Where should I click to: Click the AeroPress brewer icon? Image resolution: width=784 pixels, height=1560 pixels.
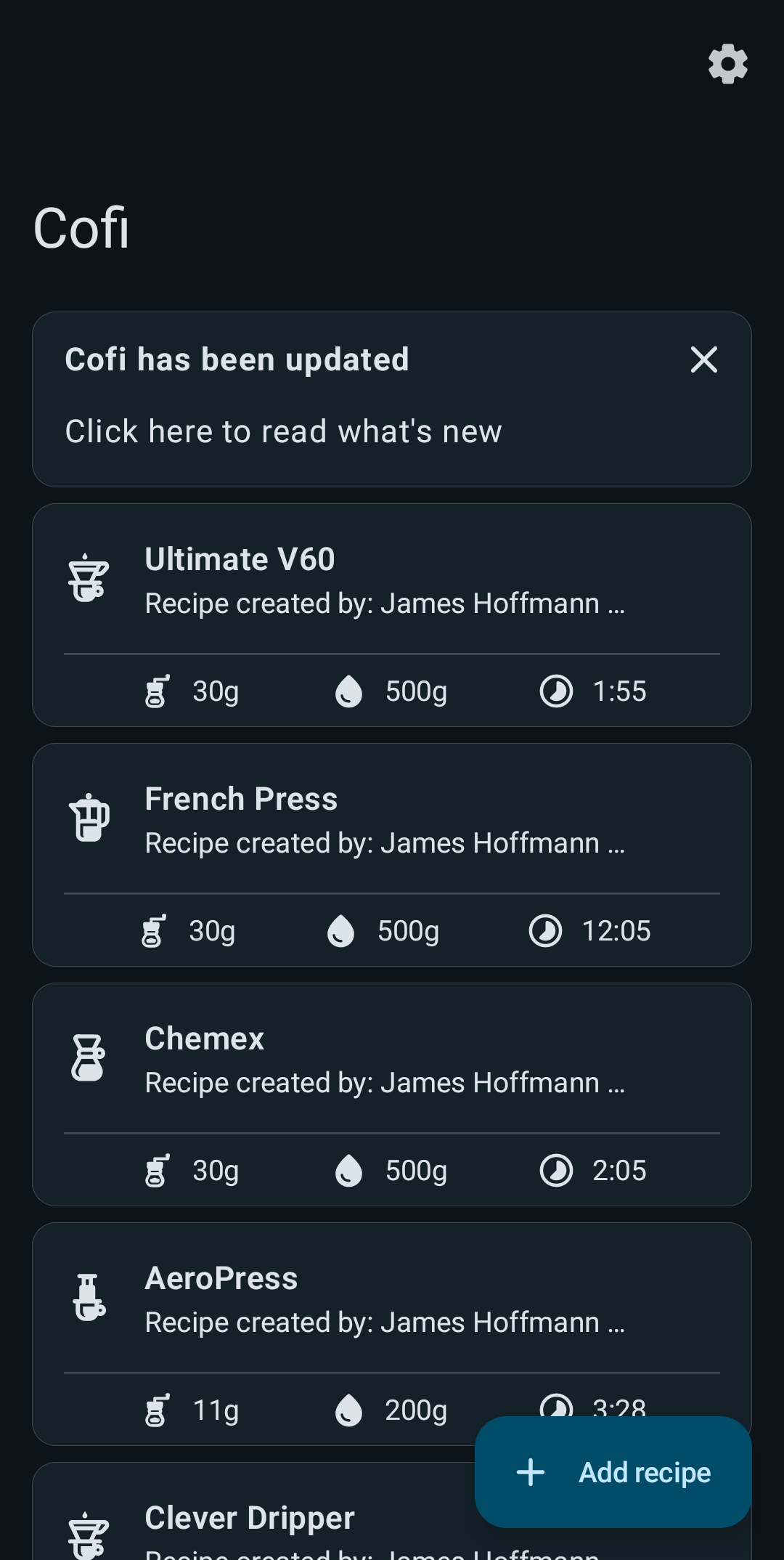tap(89, 1297)
